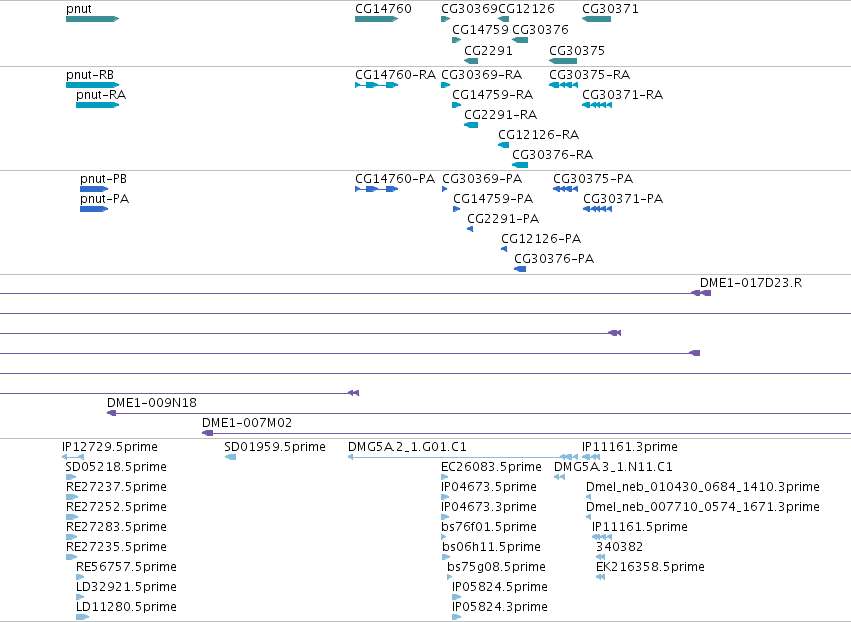The width and height of the screenshot is (851, 622).
Task: Select the CG14760 gene arrow
Action: 377,19
